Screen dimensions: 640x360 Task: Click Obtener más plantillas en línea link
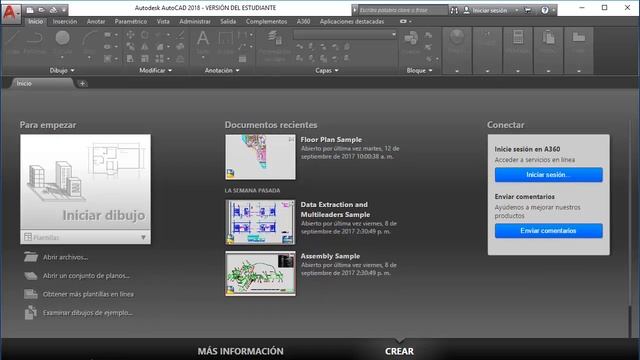(x=88, y=294)
